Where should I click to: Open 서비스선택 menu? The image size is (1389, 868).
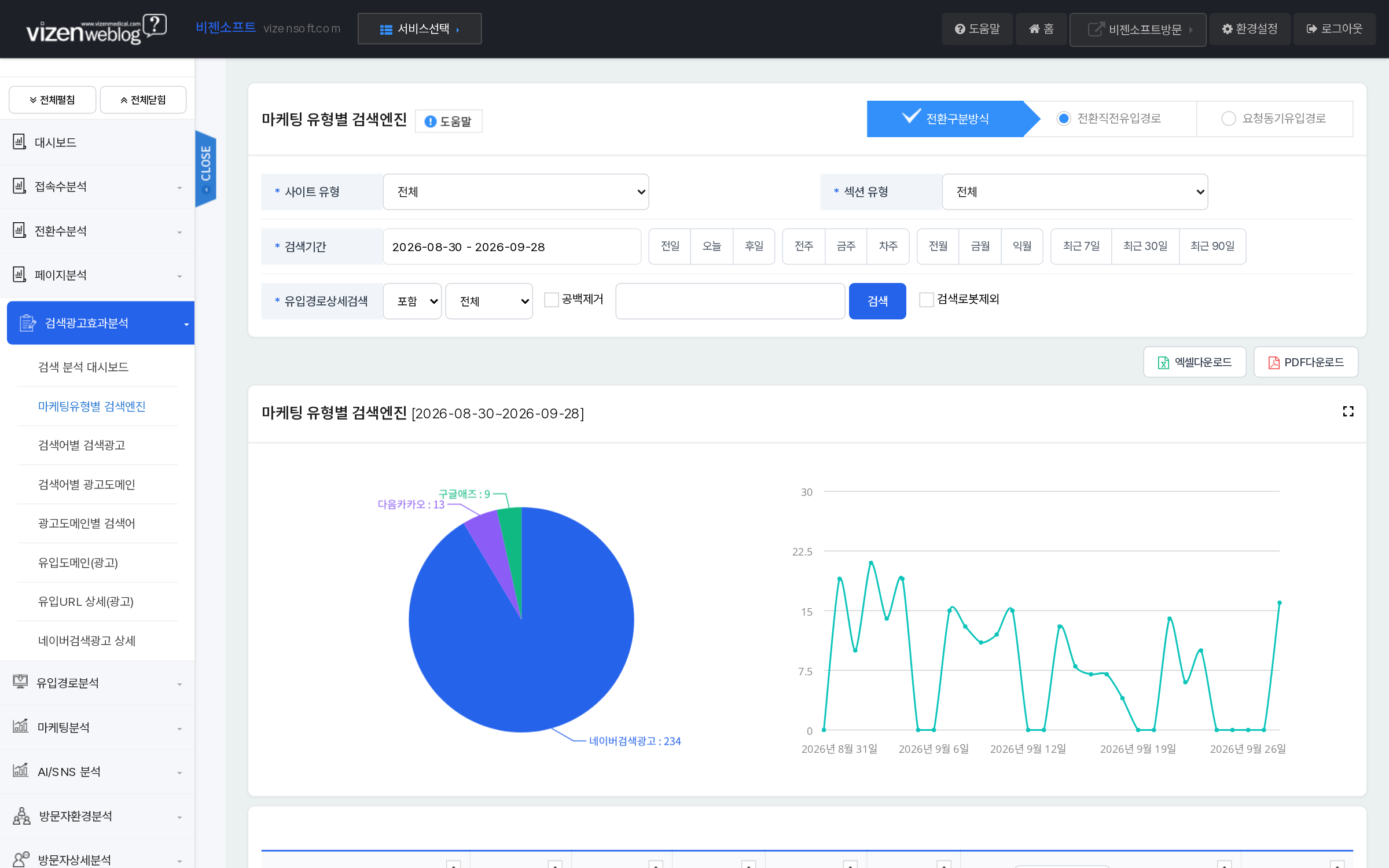[420, 29]
